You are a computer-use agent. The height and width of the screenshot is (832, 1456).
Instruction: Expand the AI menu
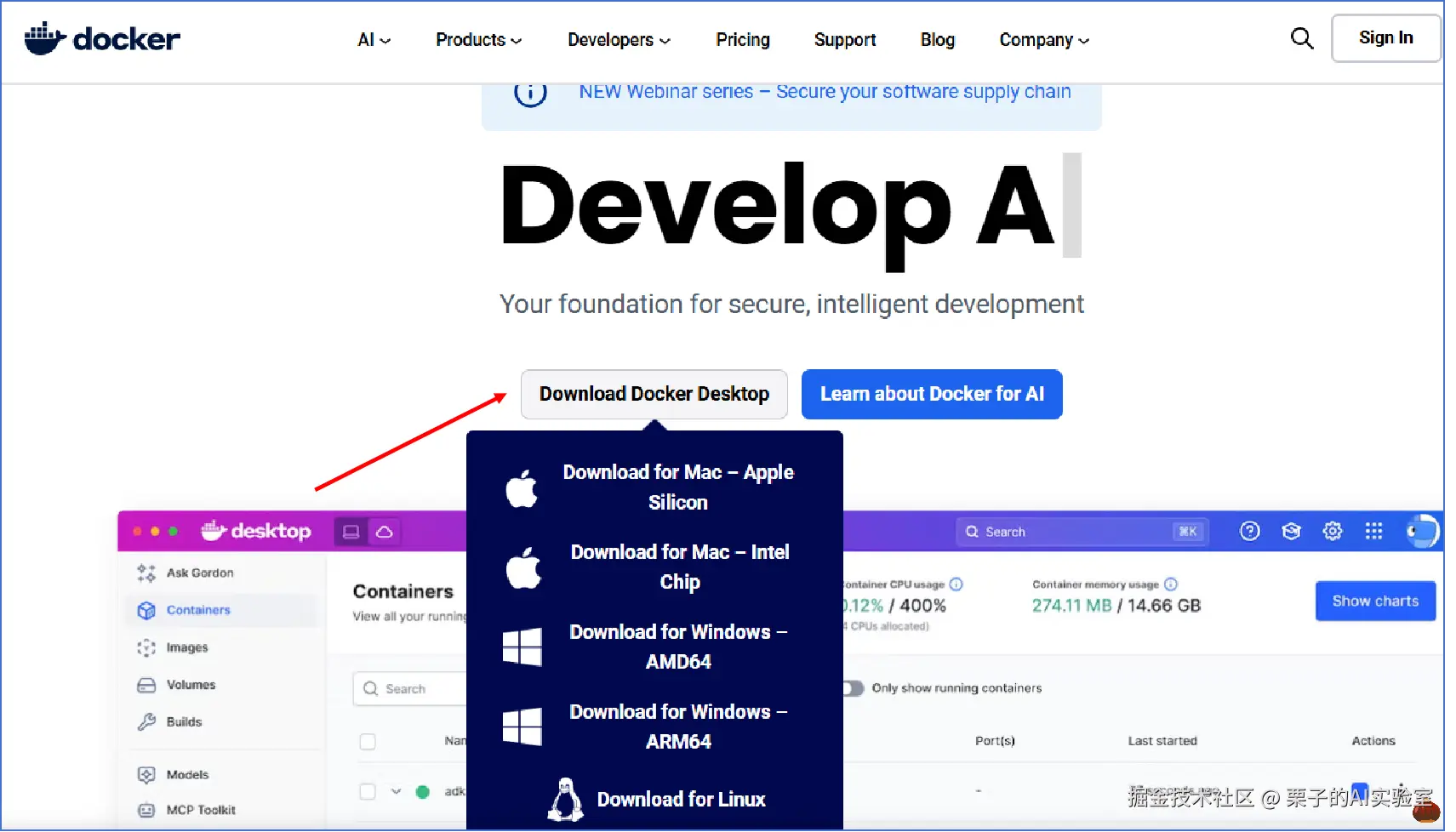(374, 40)
